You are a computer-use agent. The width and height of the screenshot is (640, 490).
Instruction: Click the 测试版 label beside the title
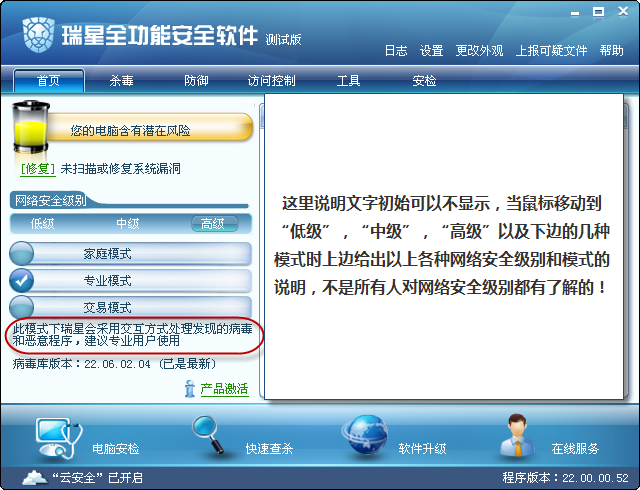[283, 40]
